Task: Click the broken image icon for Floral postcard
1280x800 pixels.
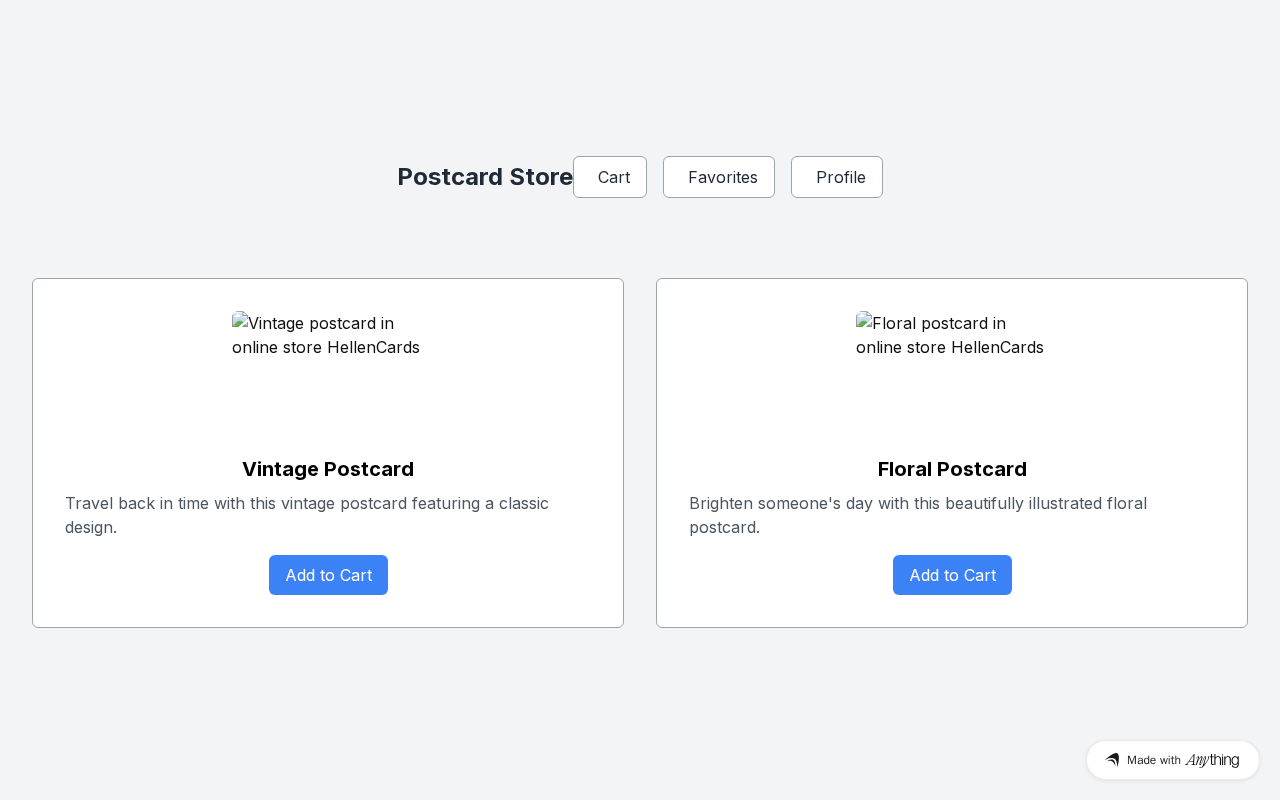Action: (864, 320)
